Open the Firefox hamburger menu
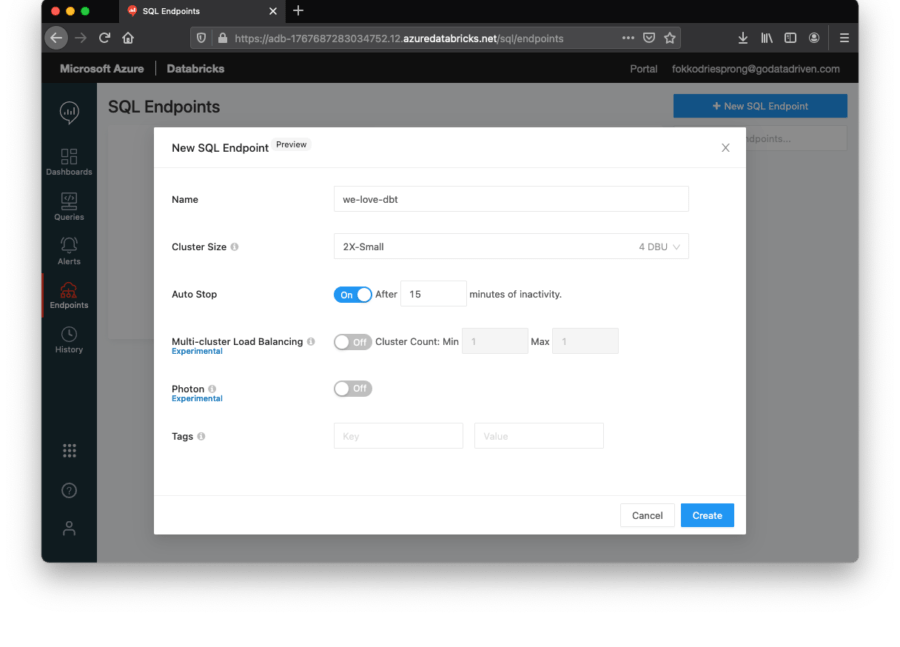 click(844, 38)
